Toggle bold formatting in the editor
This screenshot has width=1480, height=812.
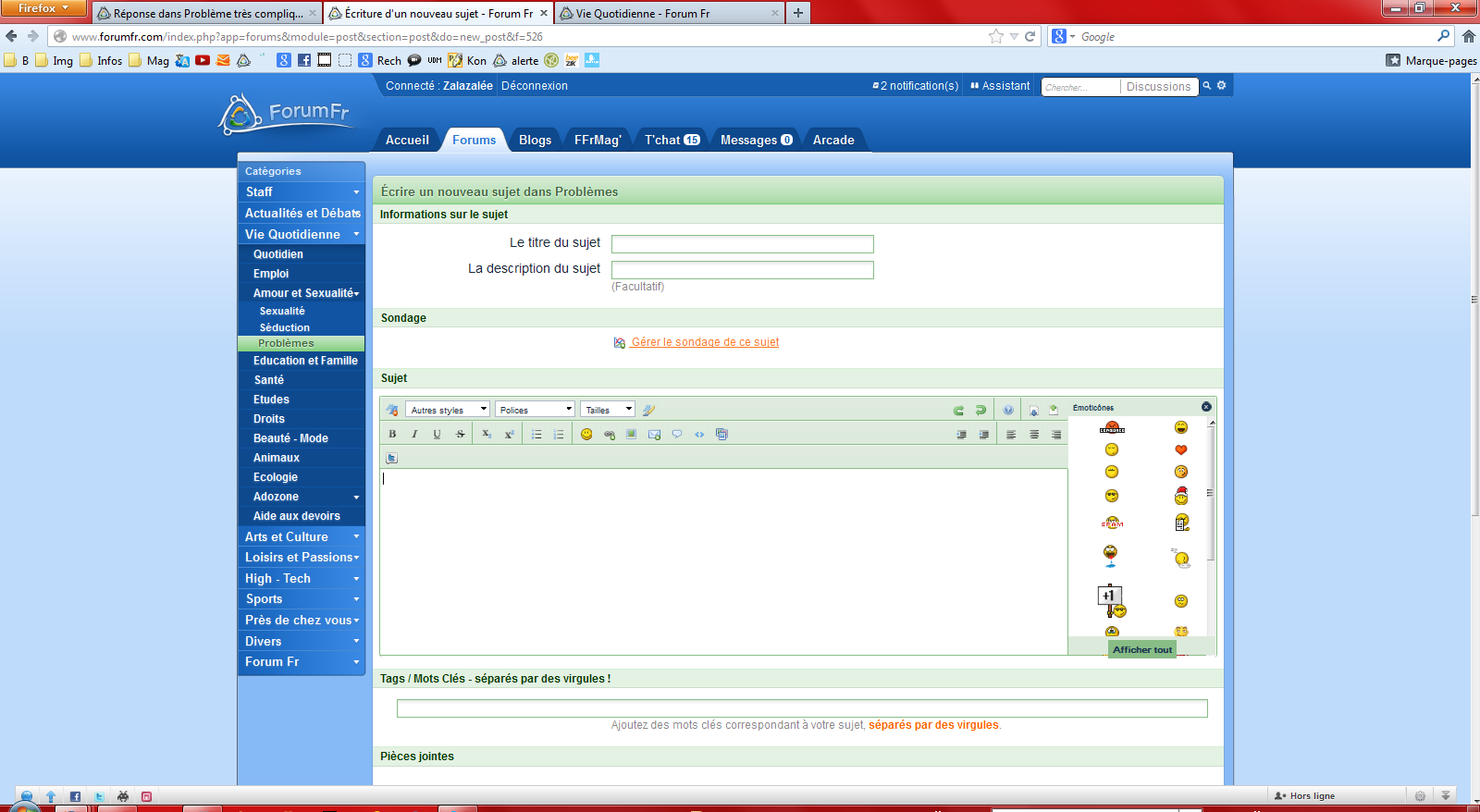(x=392, y=434)
